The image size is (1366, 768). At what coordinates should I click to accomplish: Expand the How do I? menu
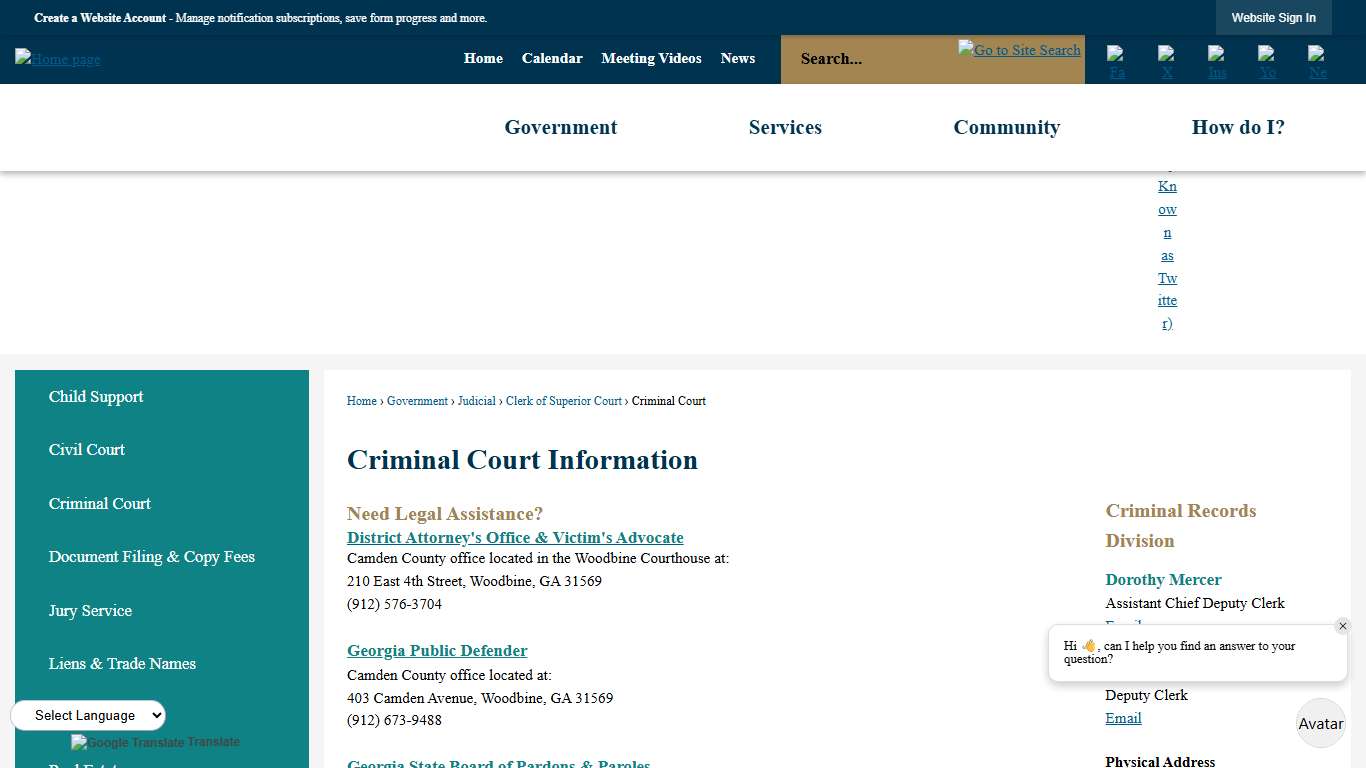[1238, 127]
